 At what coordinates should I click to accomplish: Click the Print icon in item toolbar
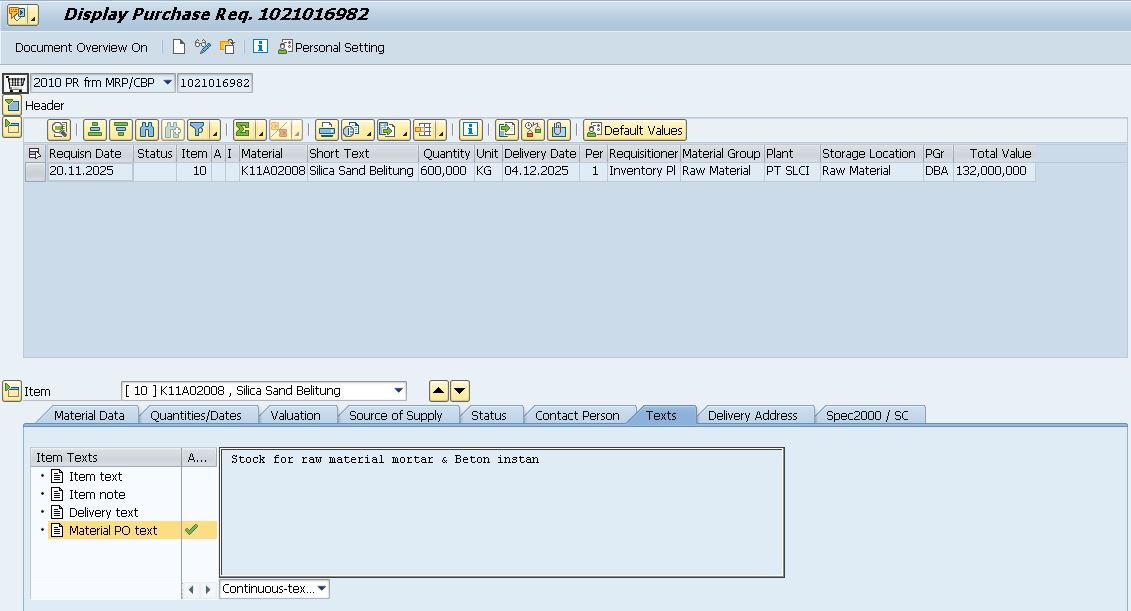click(326, 130)
